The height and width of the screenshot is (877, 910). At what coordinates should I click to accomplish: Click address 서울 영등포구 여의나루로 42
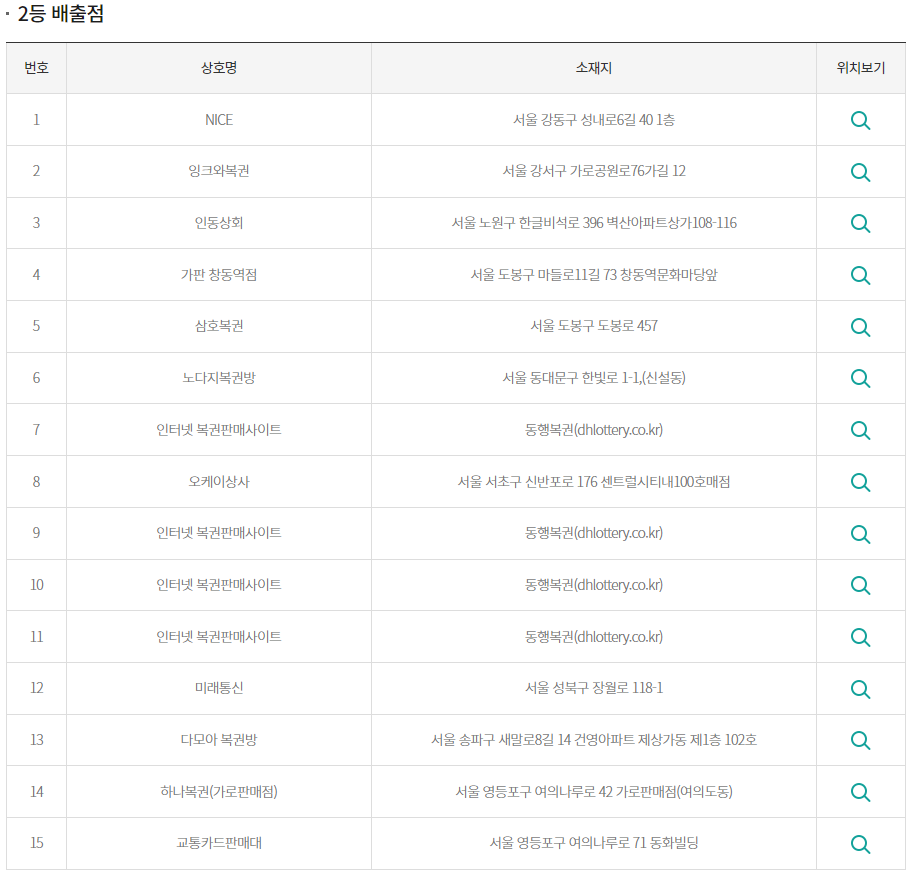tap(534, 791)
